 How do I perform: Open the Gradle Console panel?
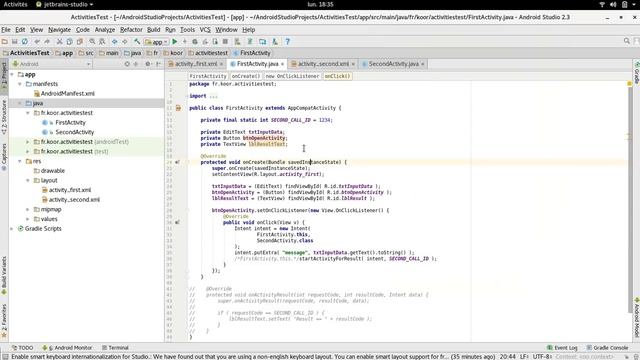tap(607, 348)
